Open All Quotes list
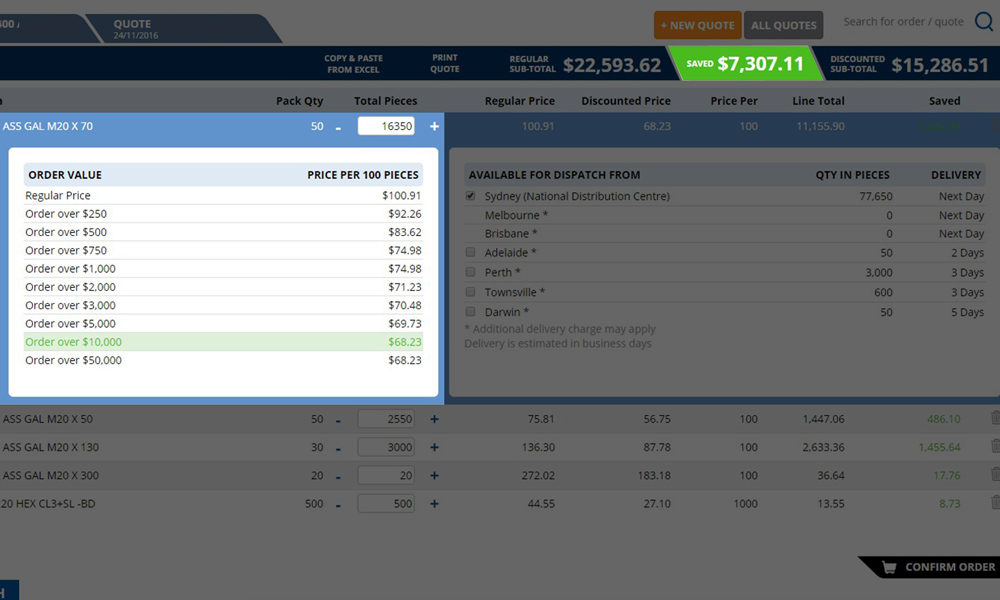 point(783,25)
